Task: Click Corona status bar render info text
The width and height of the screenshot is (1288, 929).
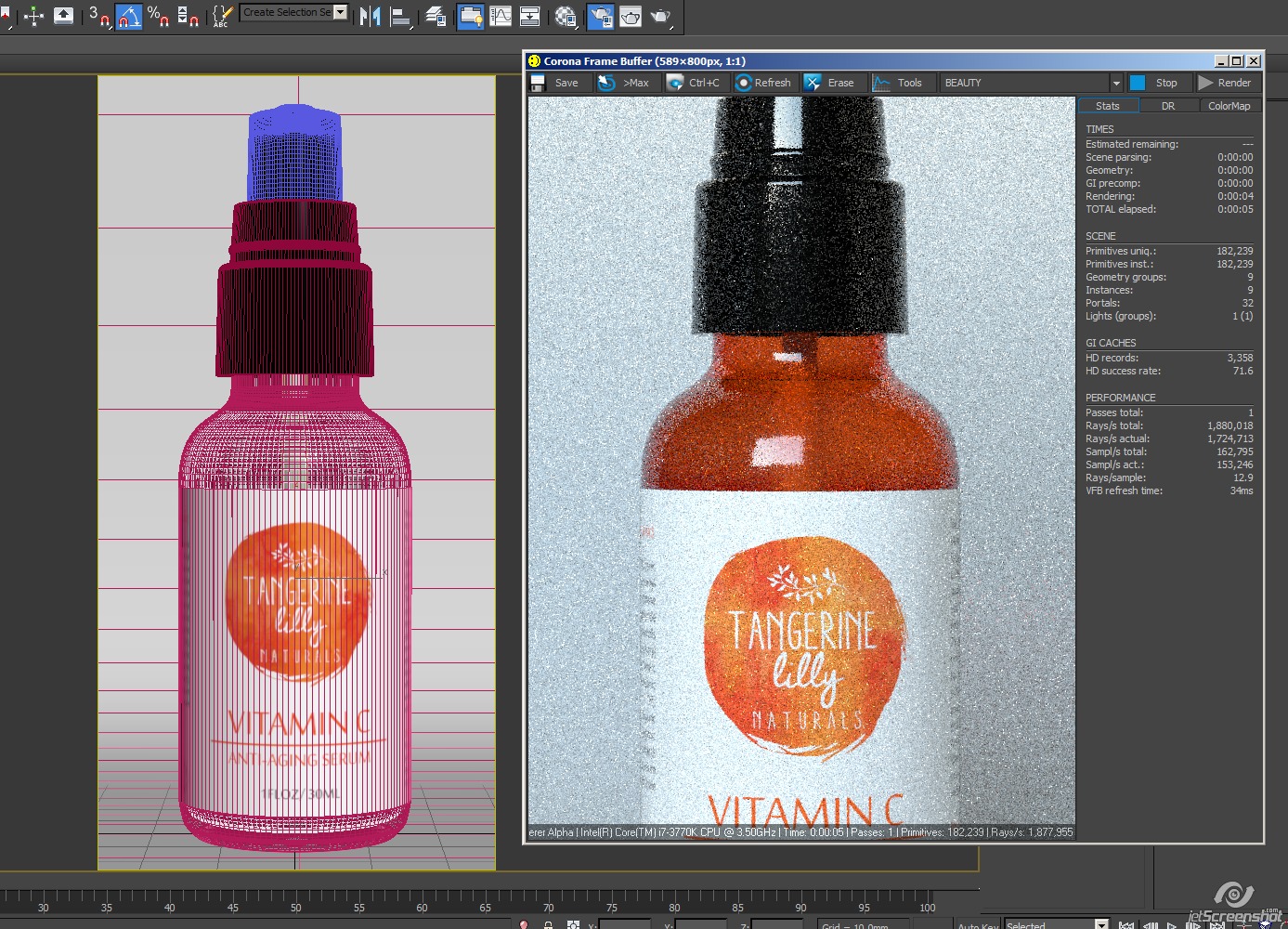Action: (800, 832)
